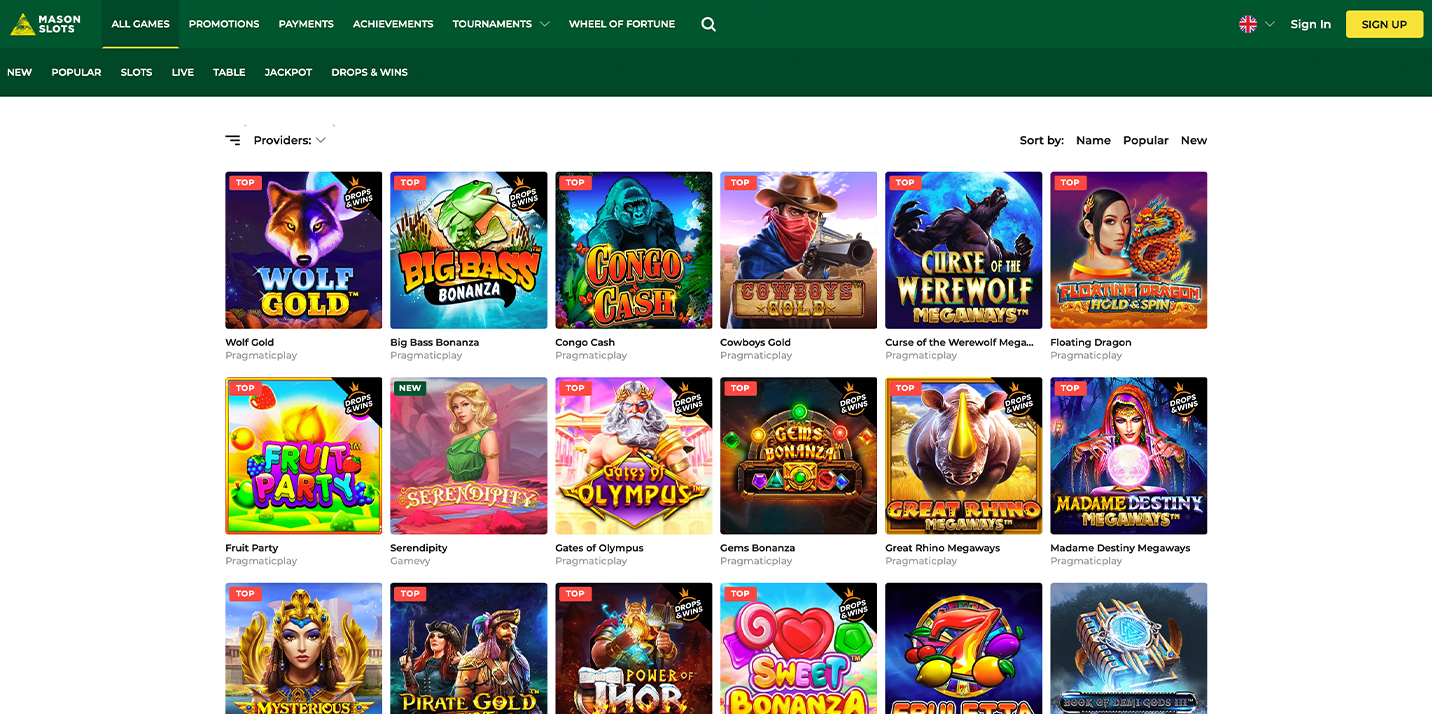The height and width of the screenshot is (714, 1432).
Task: Click the Congo Cash title text
Action: (x=585, y=342)
